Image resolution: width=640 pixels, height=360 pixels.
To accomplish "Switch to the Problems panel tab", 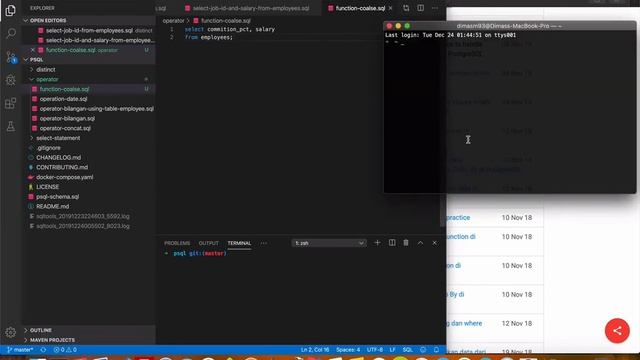I will point(177,243).
